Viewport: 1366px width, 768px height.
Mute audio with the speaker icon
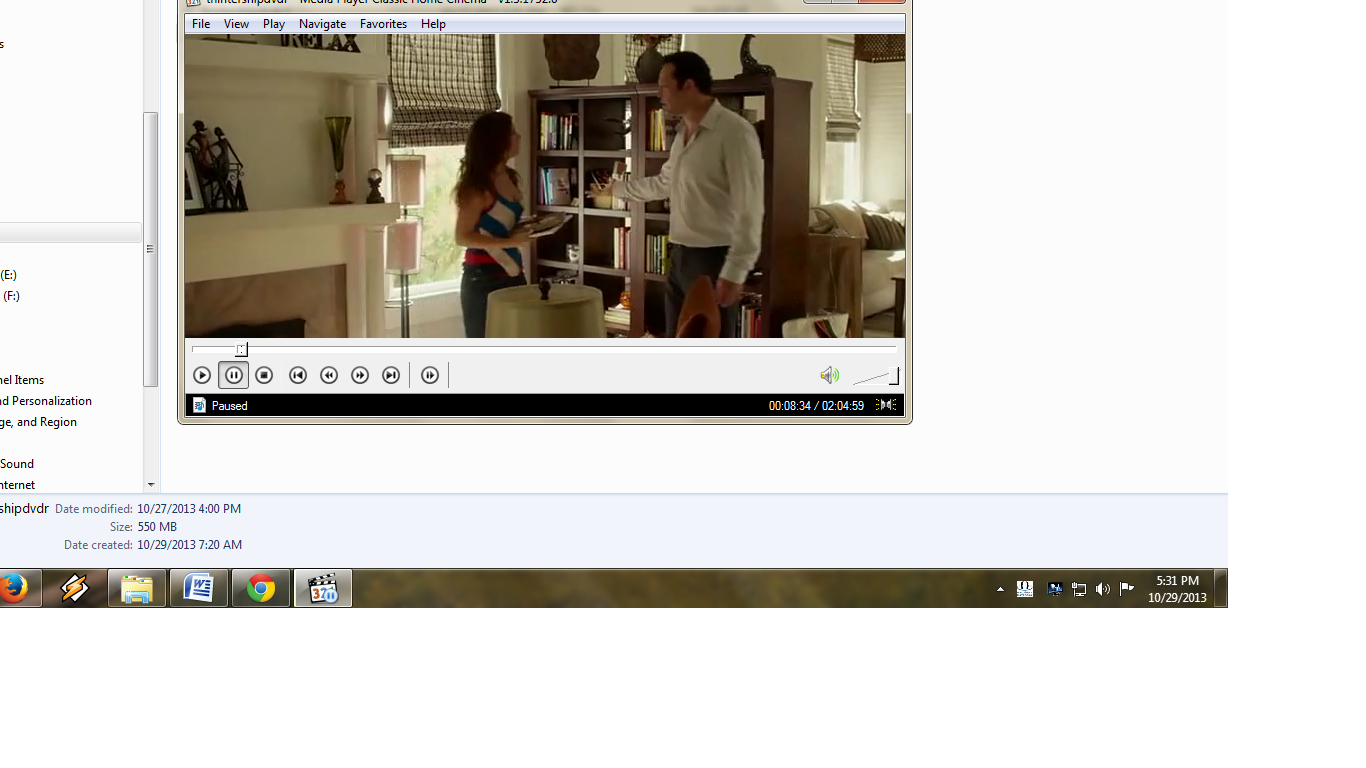(x=829, y=375)
